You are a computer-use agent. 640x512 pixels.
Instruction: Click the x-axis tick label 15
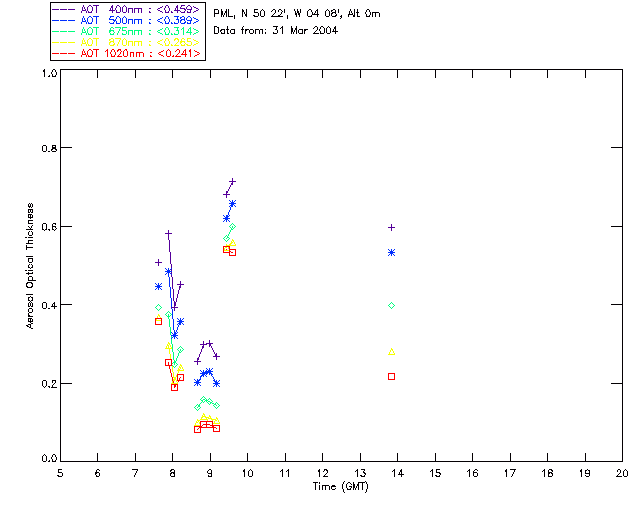(x=435, y=473)
